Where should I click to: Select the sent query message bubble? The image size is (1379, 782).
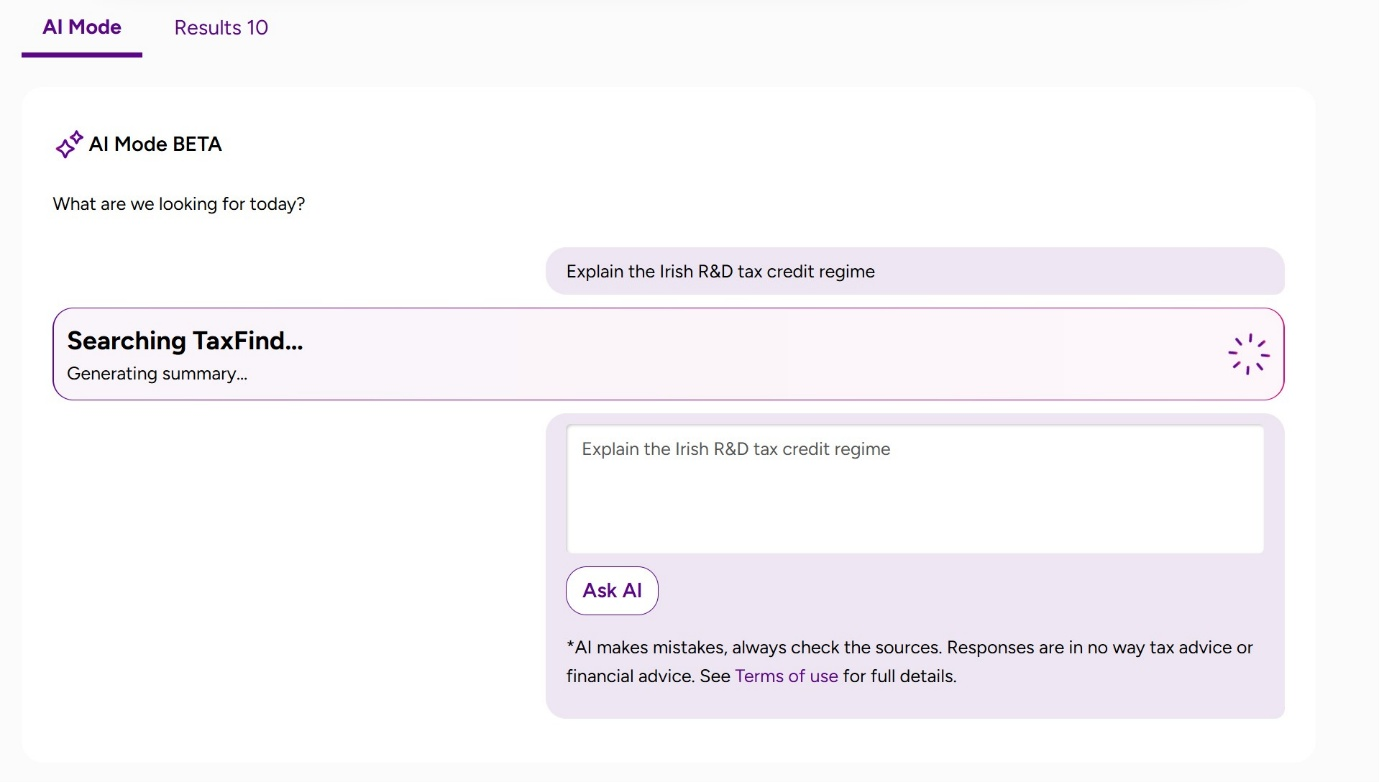tap(915, 271)
